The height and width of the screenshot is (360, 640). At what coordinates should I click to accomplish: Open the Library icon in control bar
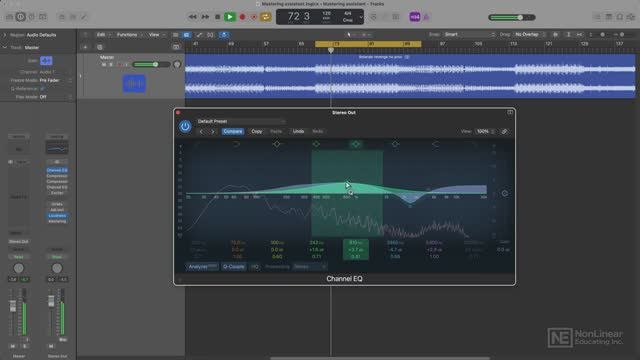click(x=9, y=17)
